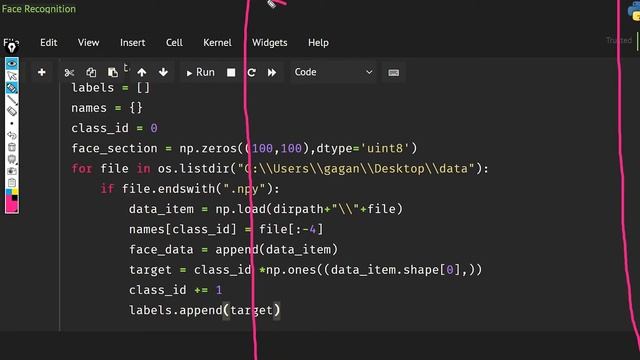This screenshot has width=640, height=360.
Task: Select the pen tool in drawing toolbar
Action: click(12, 88)
